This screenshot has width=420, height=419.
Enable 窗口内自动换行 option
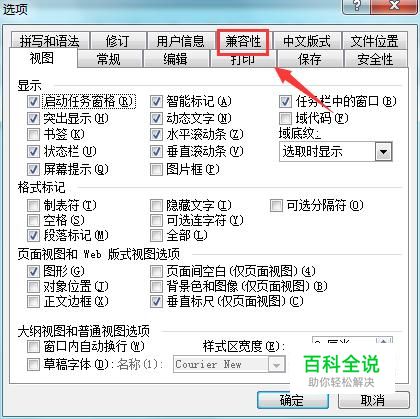(x=33, y=346)
